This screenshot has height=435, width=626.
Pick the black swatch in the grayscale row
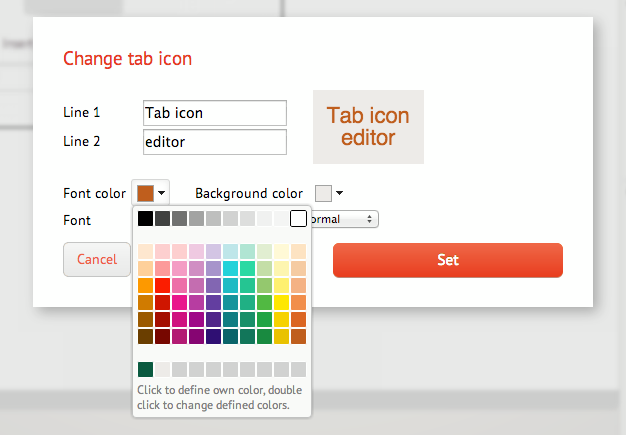[x=145, y=218]
